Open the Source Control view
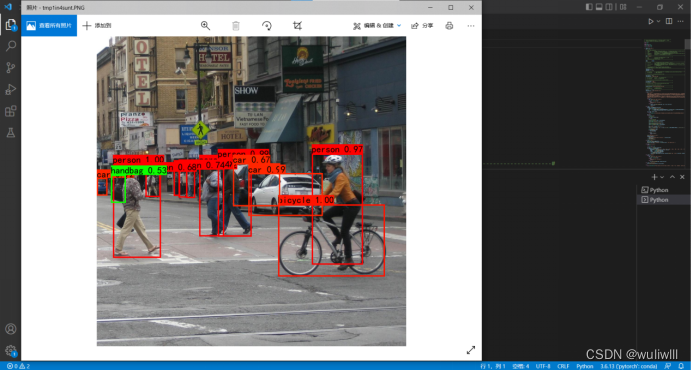The width and height of the screenshot is (694, 370). 11,67
